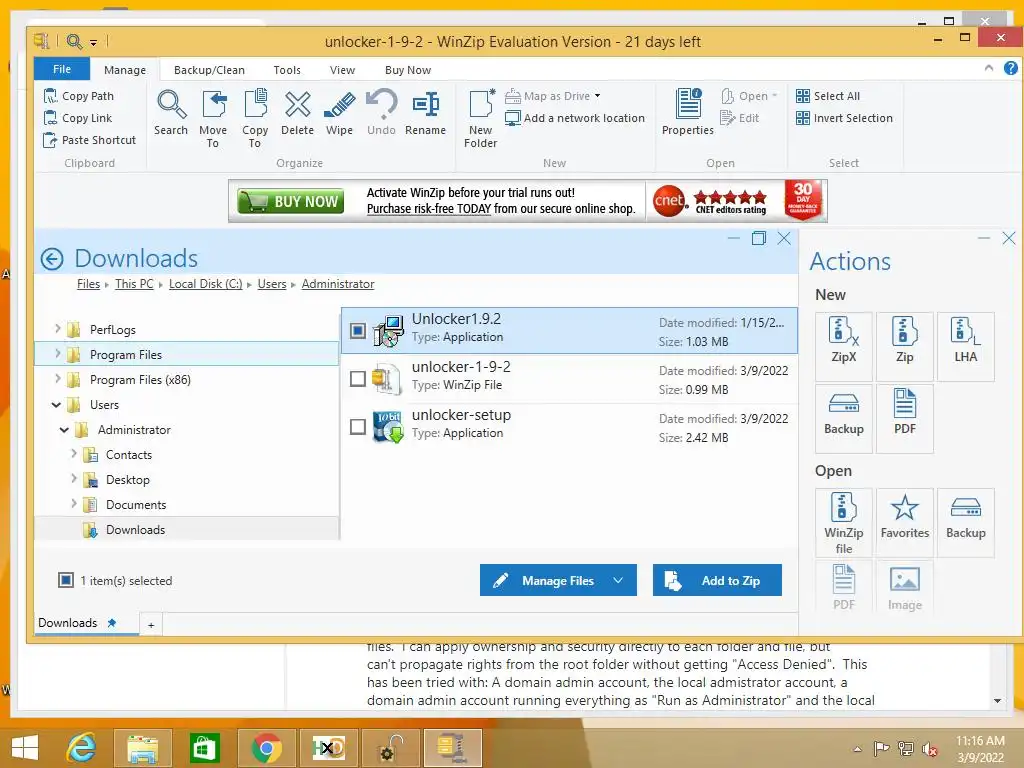
Task: Expand the Contacts folder
Action: [74, 453]
